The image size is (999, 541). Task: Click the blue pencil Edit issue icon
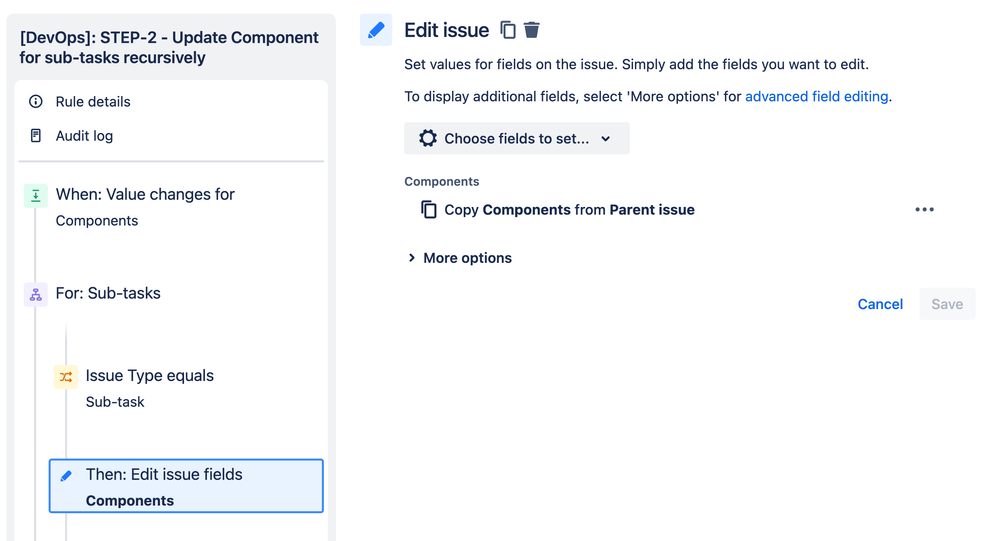(376, 30)
